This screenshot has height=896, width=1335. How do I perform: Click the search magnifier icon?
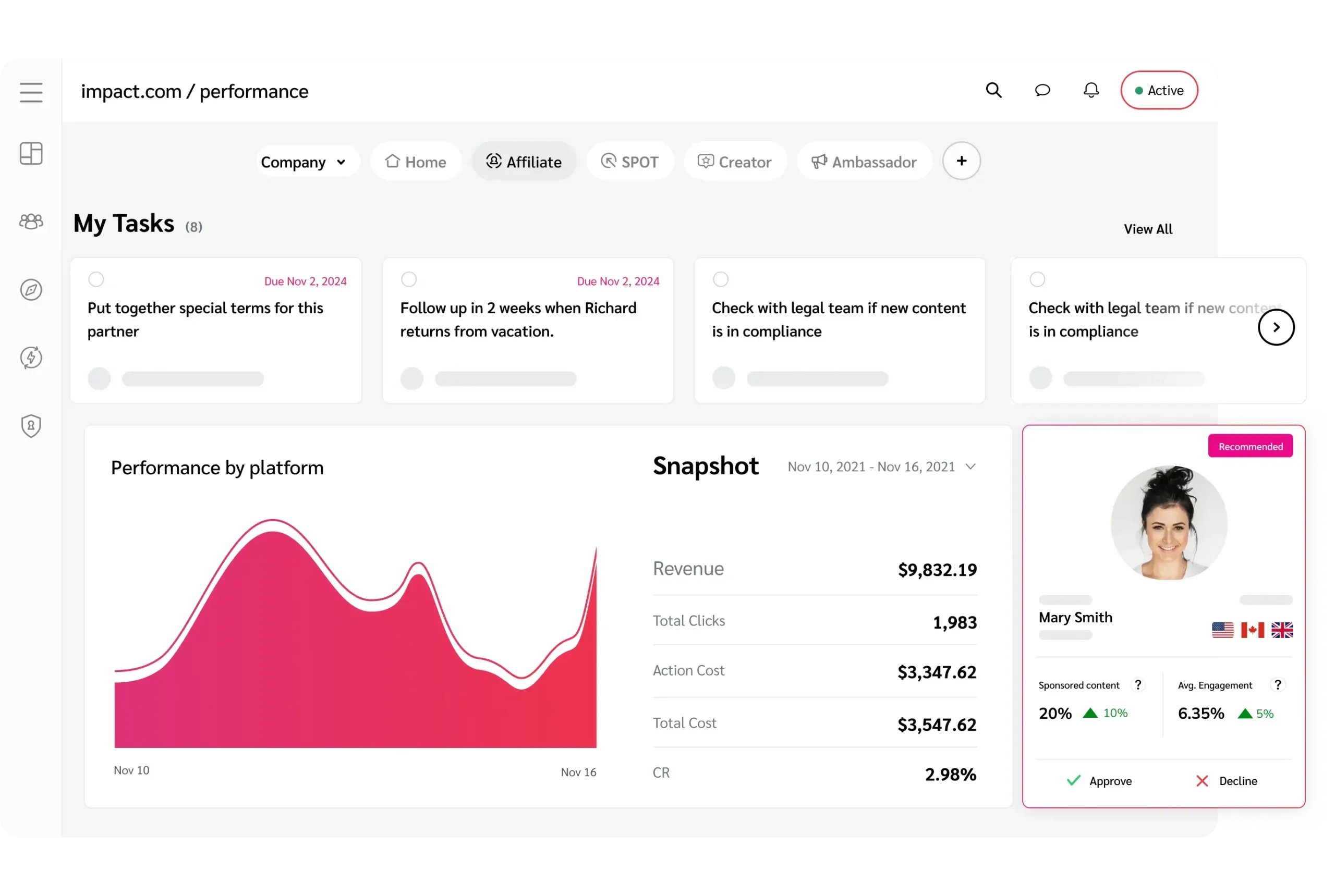click(x=993, y=90)
